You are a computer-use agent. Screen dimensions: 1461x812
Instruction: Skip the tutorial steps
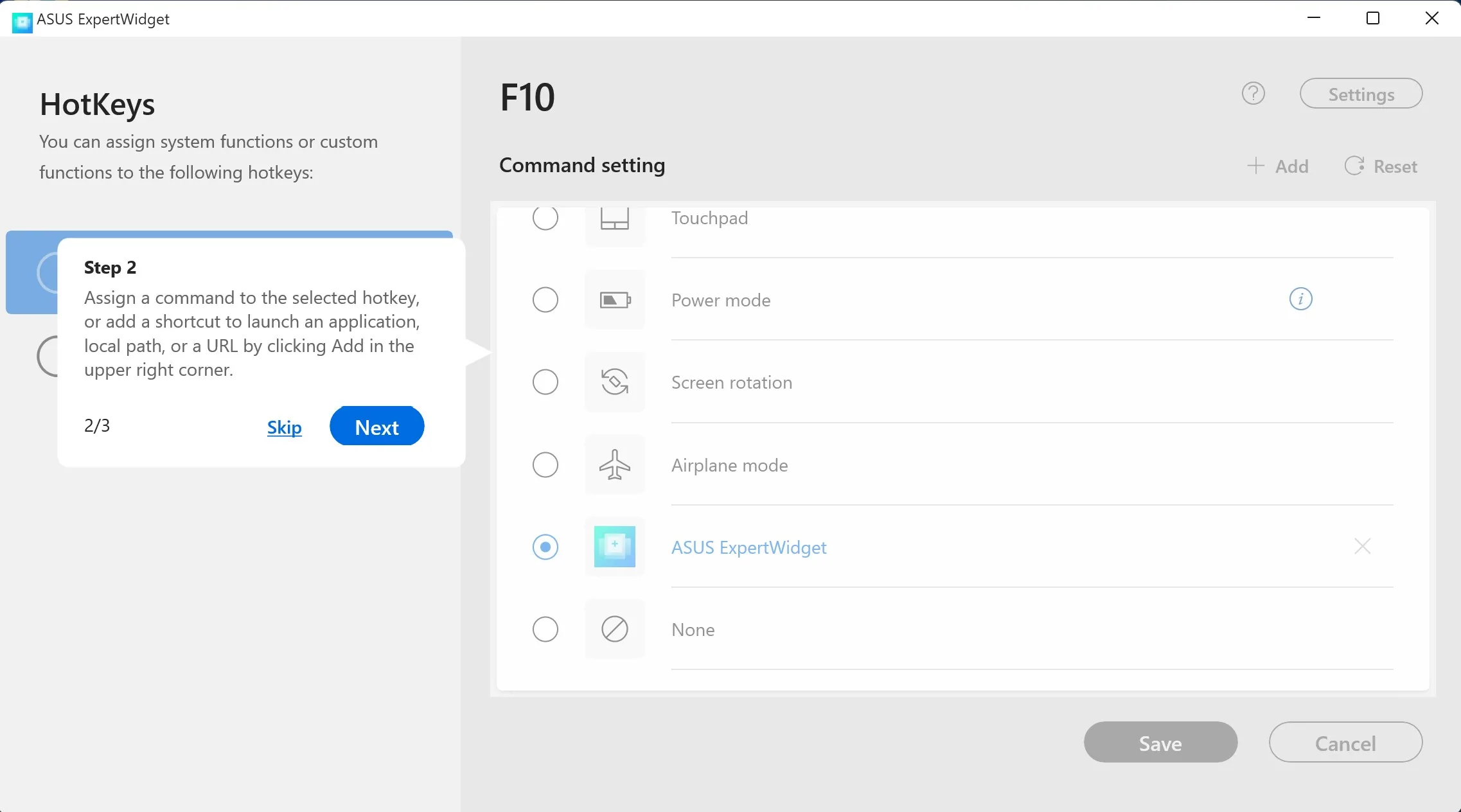285,427
